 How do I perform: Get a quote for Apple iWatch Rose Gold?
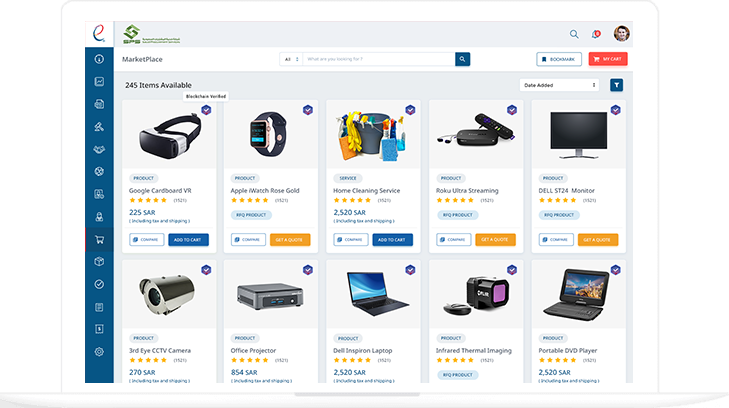(x=290, y=240)
